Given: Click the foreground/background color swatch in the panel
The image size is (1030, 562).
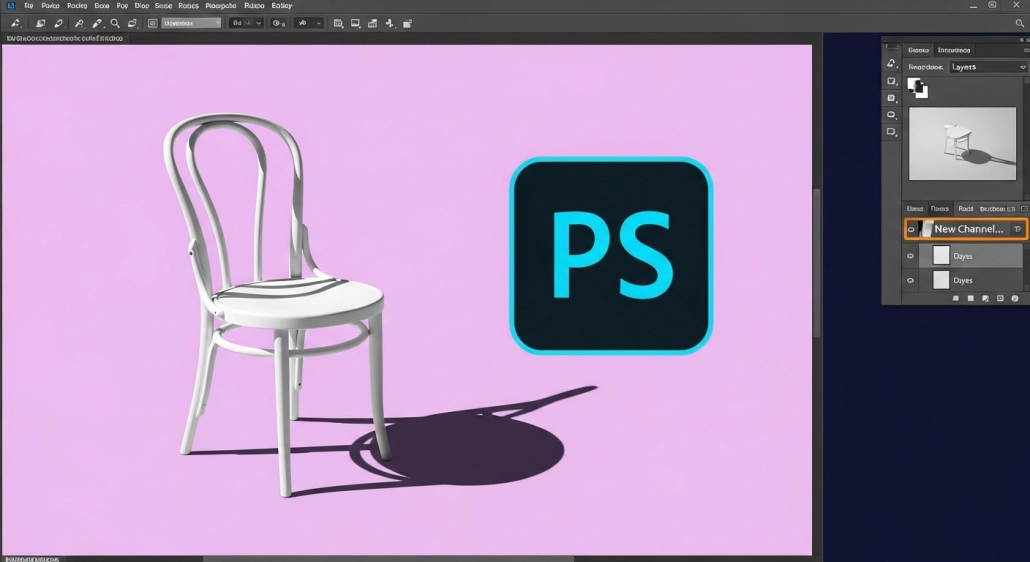Looking at the screenshot, I should tap(917, 88).
